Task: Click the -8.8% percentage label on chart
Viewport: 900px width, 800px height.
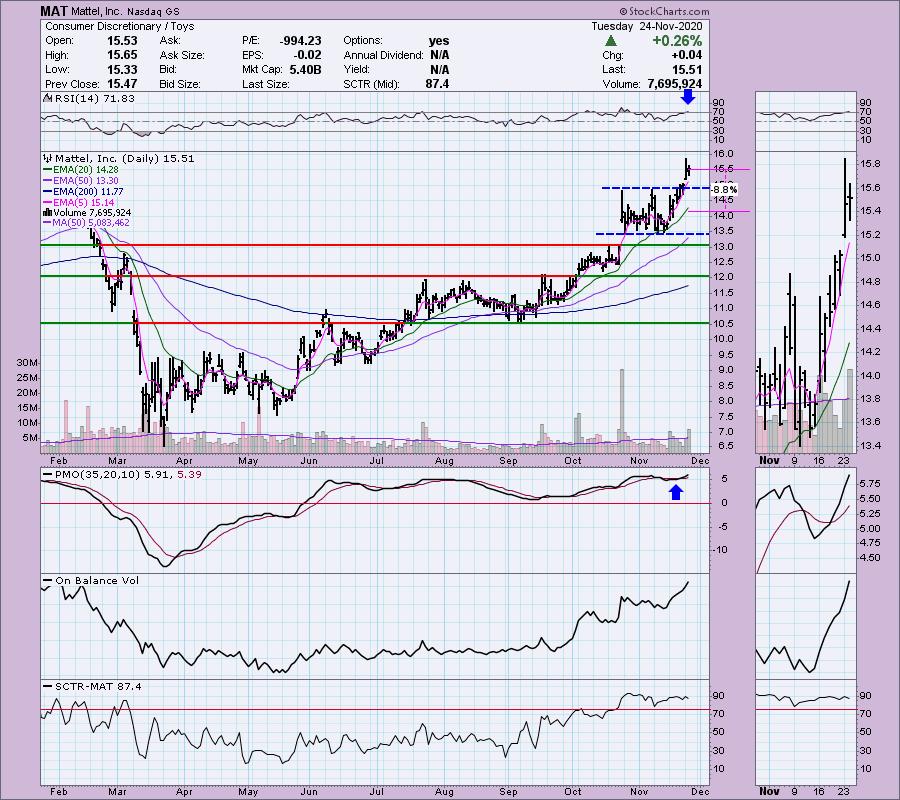Action: pyautogui.click(x=724, y=189)
